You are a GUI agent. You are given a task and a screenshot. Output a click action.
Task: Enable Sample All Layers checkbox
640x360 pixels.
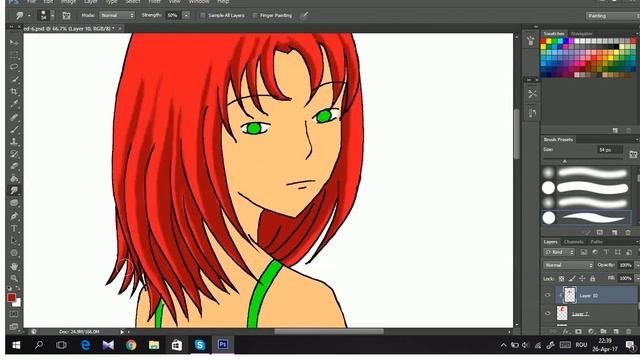(x=202, y=16)
